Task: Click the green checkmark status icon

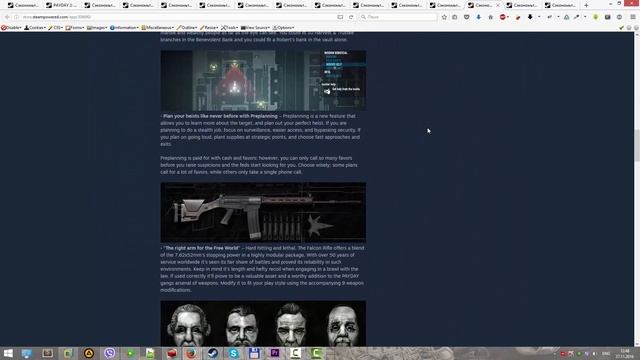Action: click(621, 28)
